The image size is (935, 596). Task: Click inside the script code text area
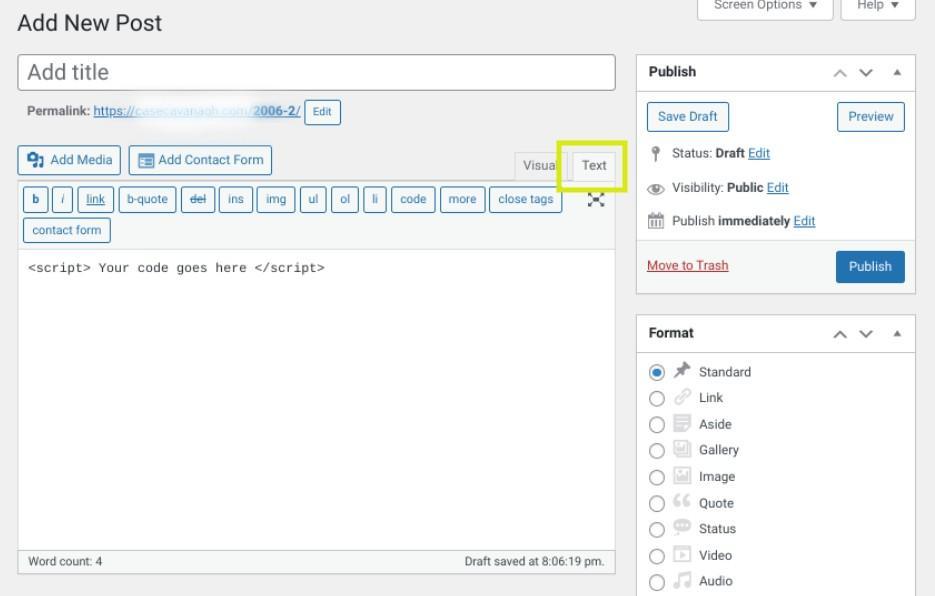tap(317, 400)
